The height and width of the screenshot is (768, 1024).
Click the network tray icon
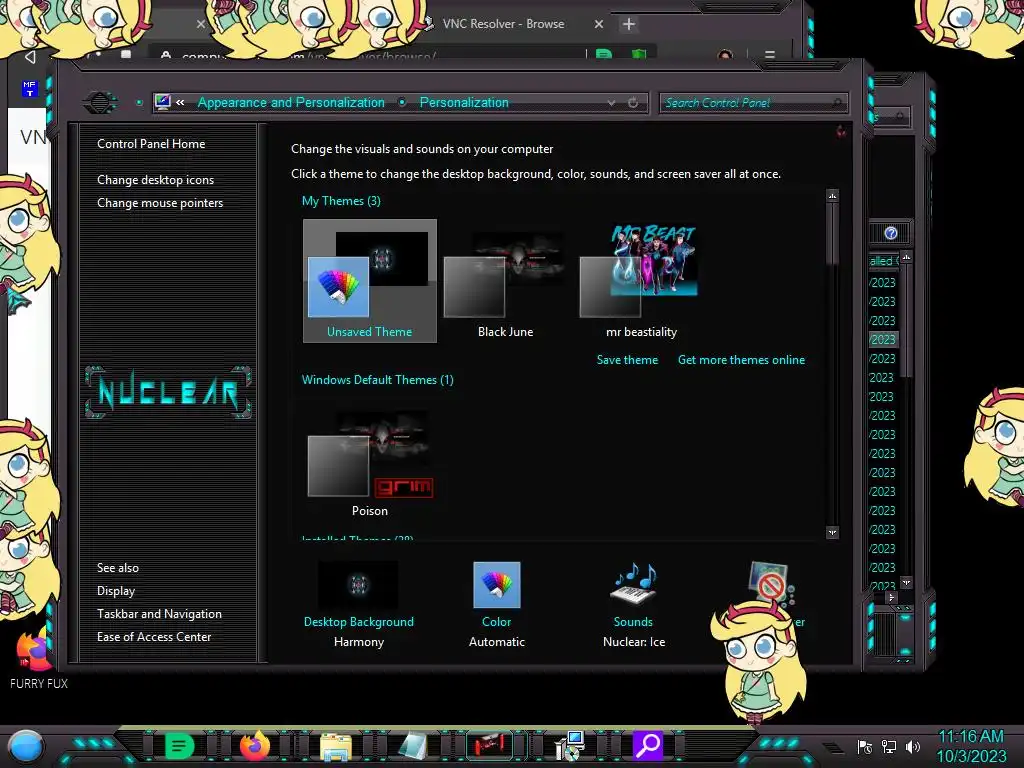(x=888, y=746)
